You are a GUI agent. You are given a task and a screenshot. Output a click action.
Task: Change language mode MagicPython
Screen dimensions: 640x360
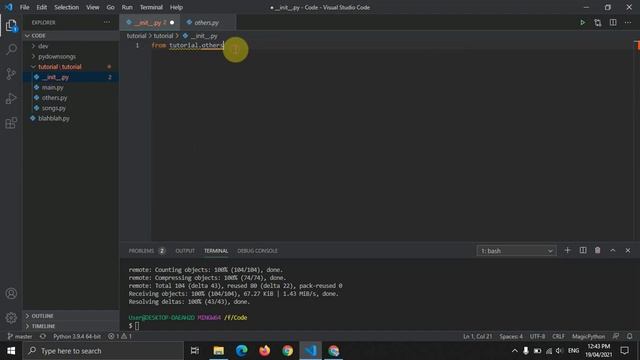[x=588, y=336]
